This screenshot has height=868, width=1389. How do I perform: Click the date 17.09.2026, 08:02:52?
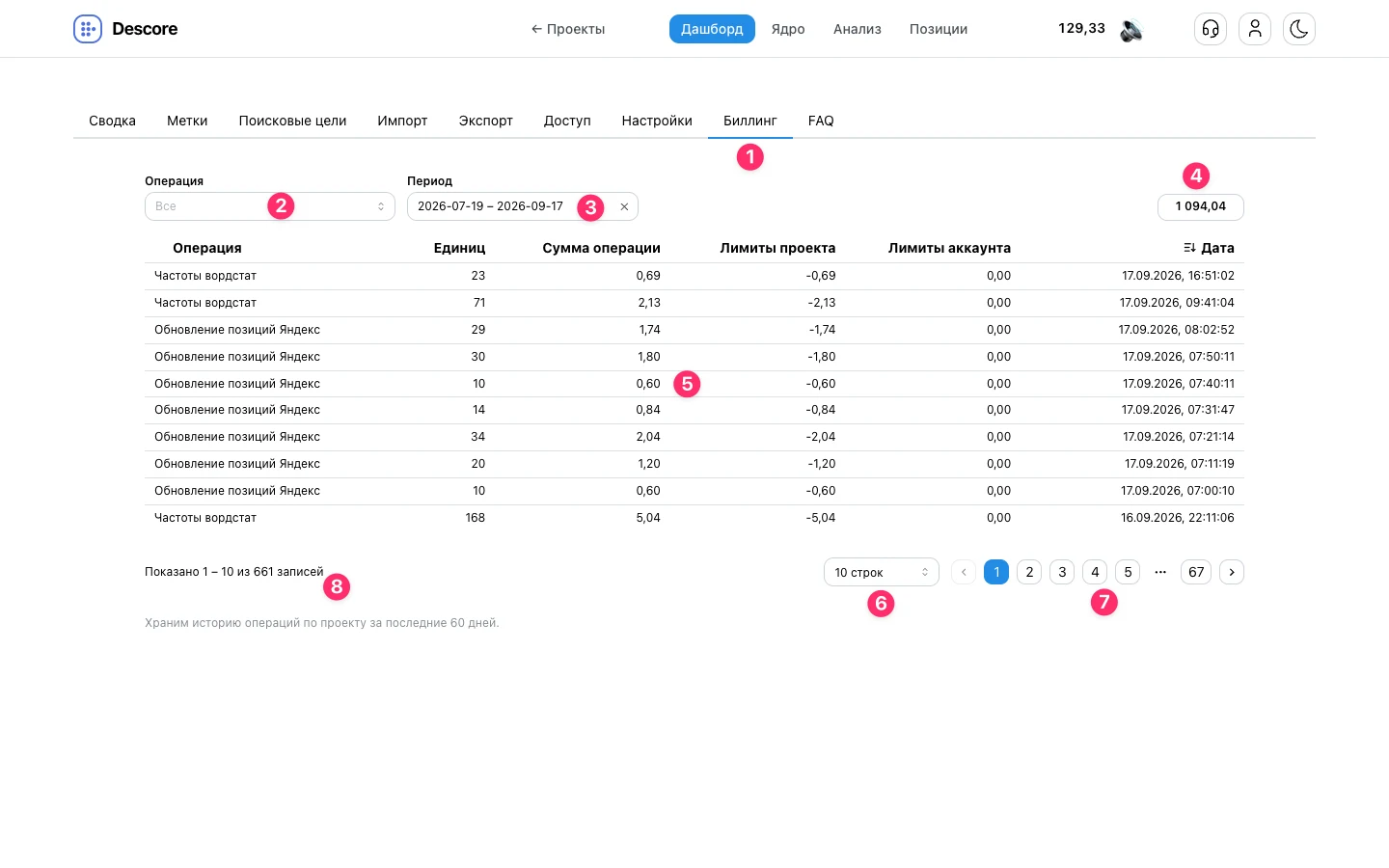tap(1176, 330)
